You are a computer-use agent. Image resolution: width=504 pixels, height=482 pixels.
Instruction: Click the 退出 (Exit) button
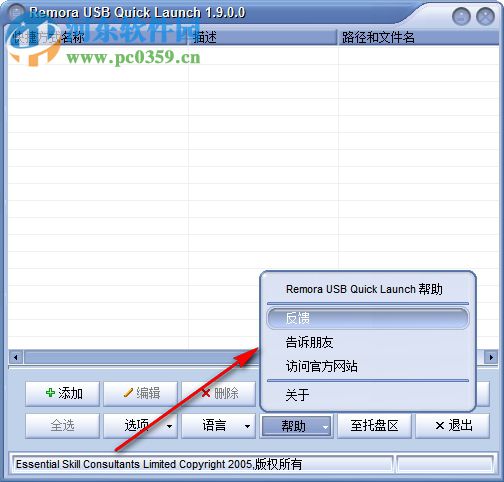point(453,426)
